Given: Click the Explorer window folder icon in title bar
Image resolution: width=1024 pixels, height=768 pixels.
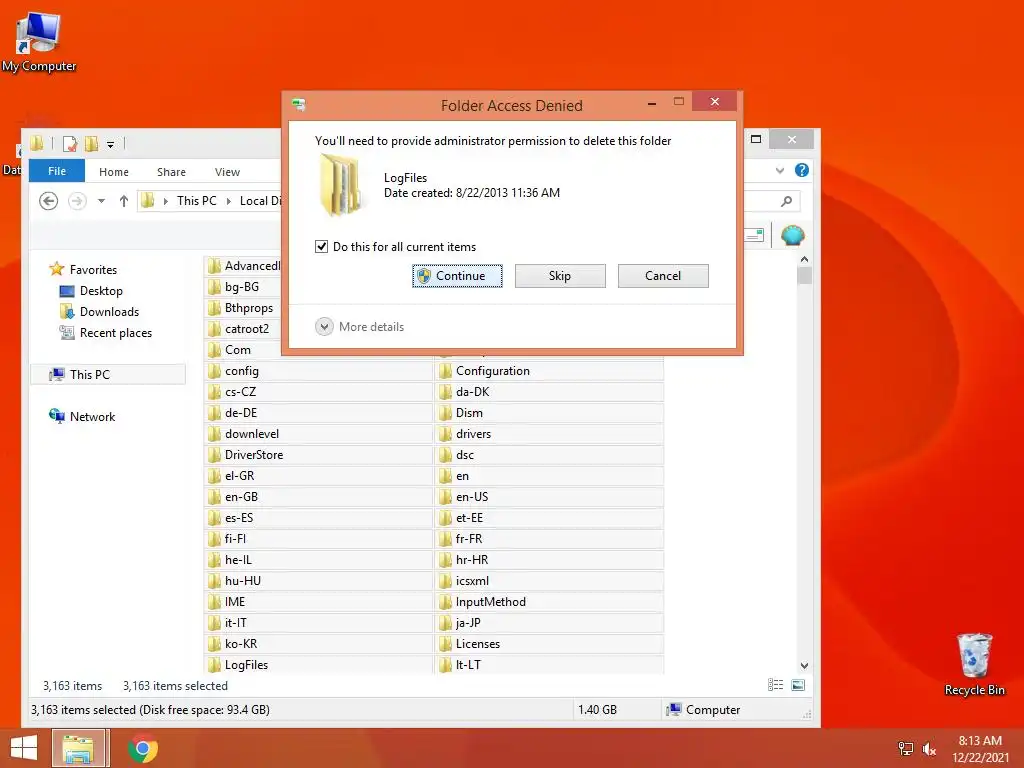Looking at the screenshot, I should (37, 144).
